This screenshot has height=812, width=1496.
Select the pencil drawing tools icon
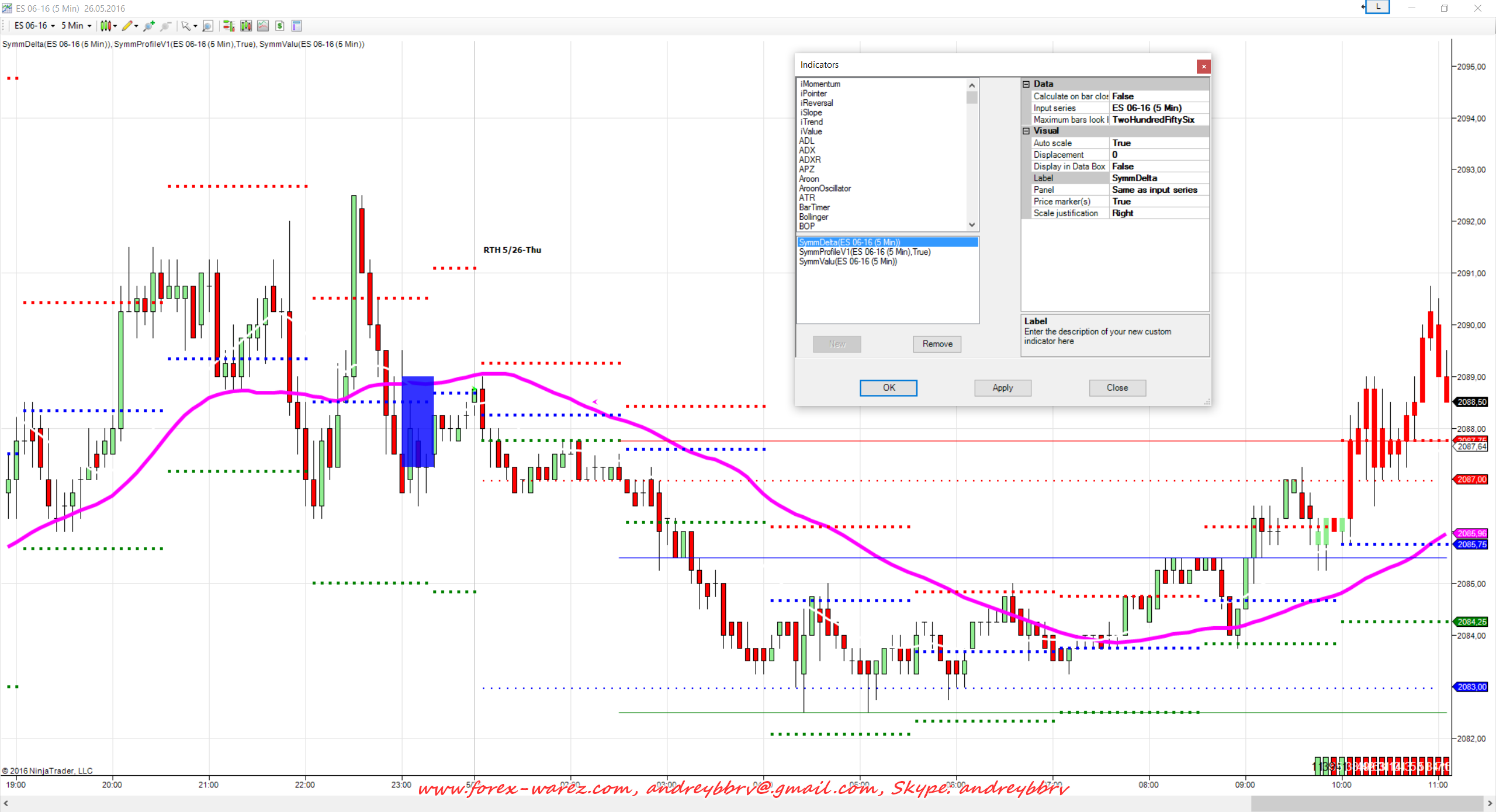[127, 26]
